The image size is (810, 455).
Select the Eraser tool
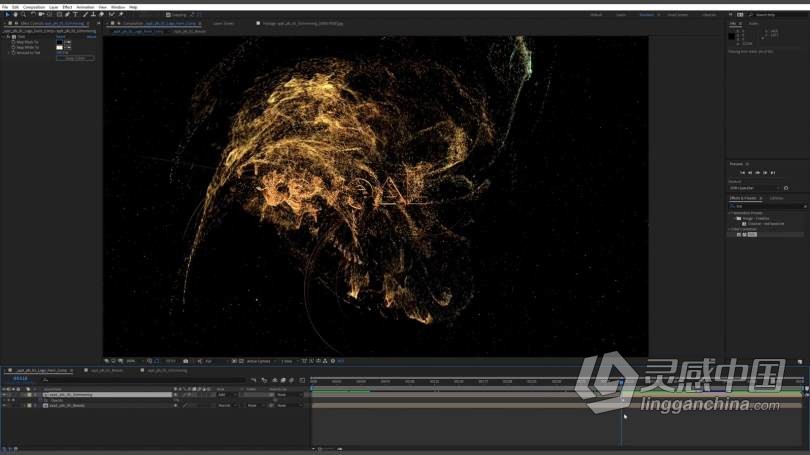click(101, 15)
